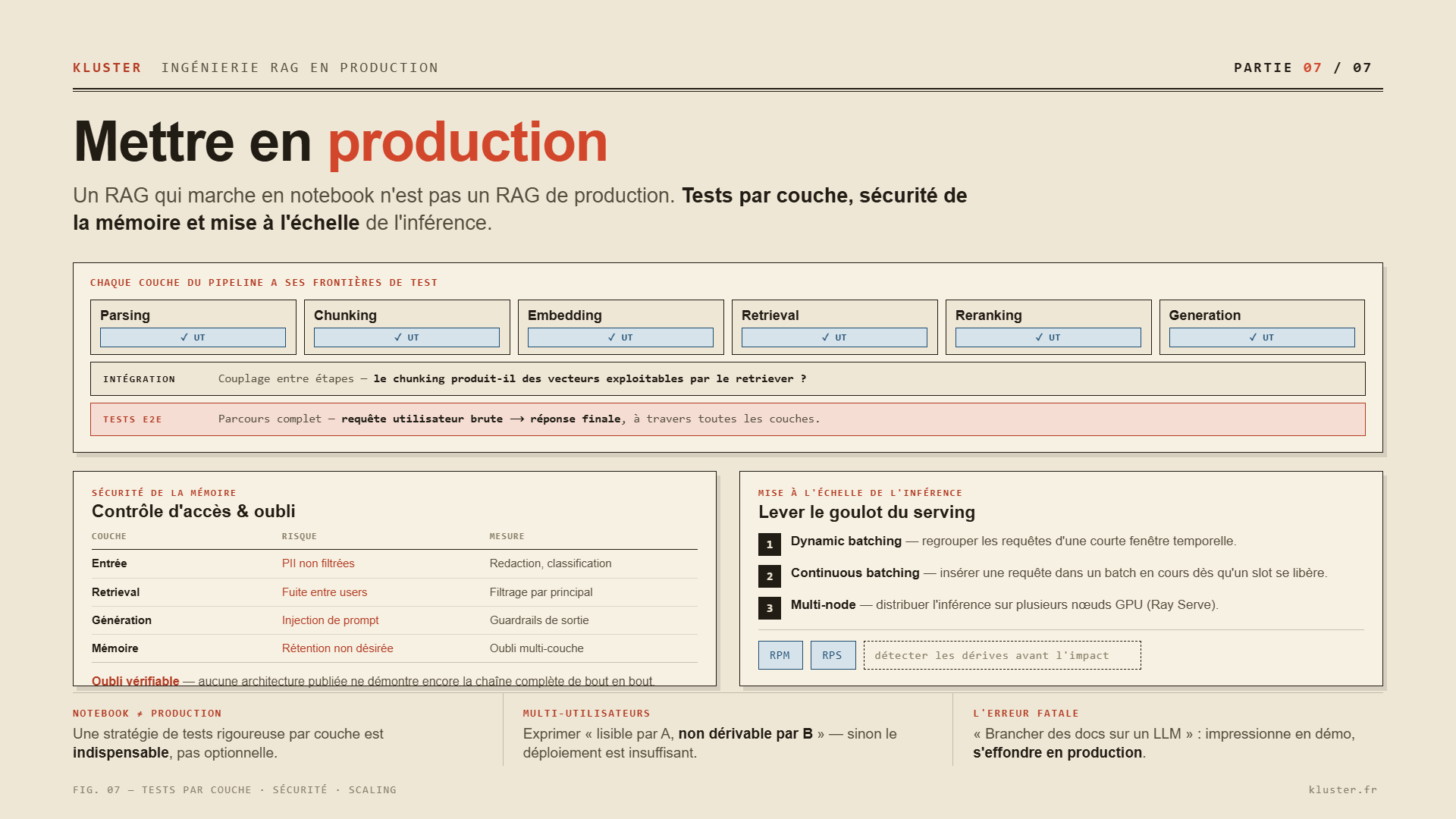
Task: Select the UT badge under Generation
Action: [x=1262, y=337]
